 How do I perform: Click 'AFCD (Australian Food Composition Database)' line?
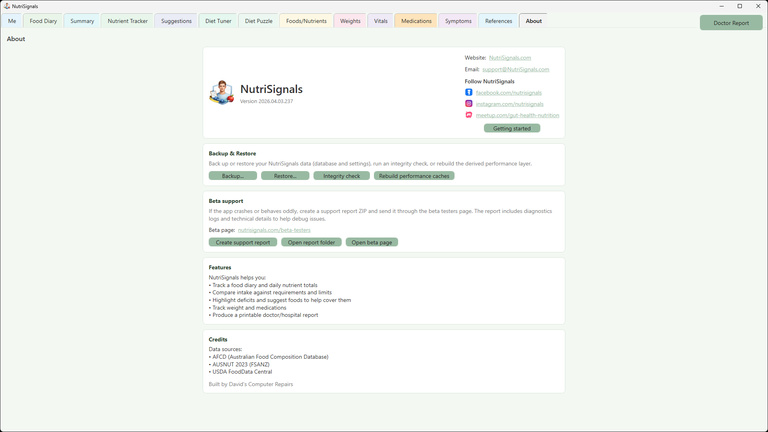click(x=269, y=357)
